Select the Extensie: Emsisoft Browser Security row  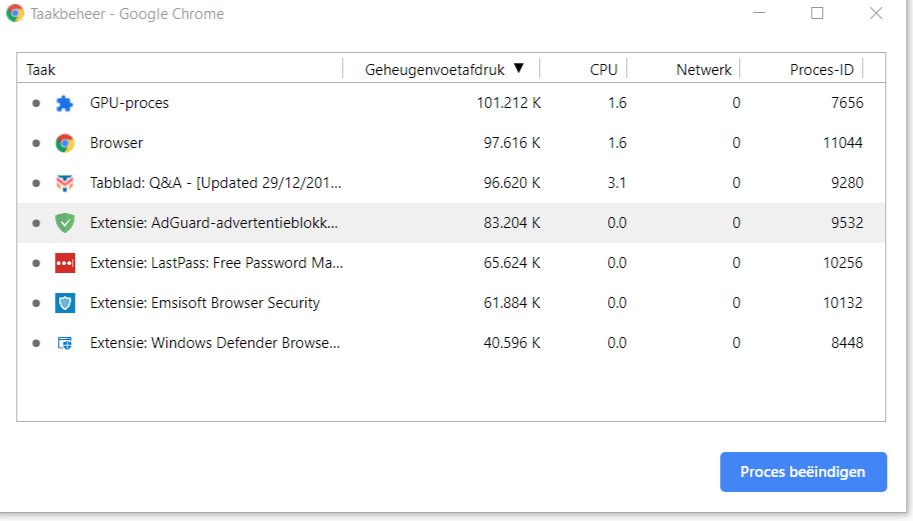205,303
